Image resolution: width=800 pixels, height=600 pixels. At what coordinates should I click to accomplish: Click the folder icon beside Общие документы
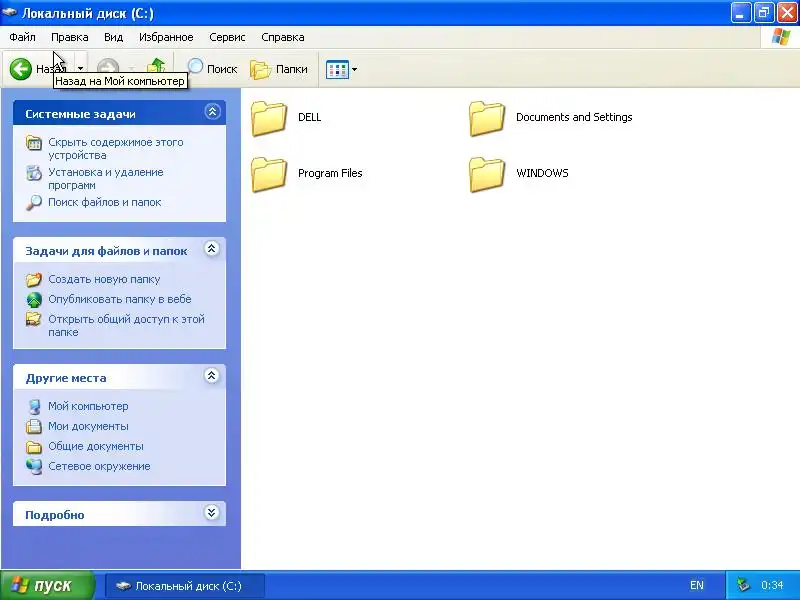pyautogui.click(x=34, y=447)
